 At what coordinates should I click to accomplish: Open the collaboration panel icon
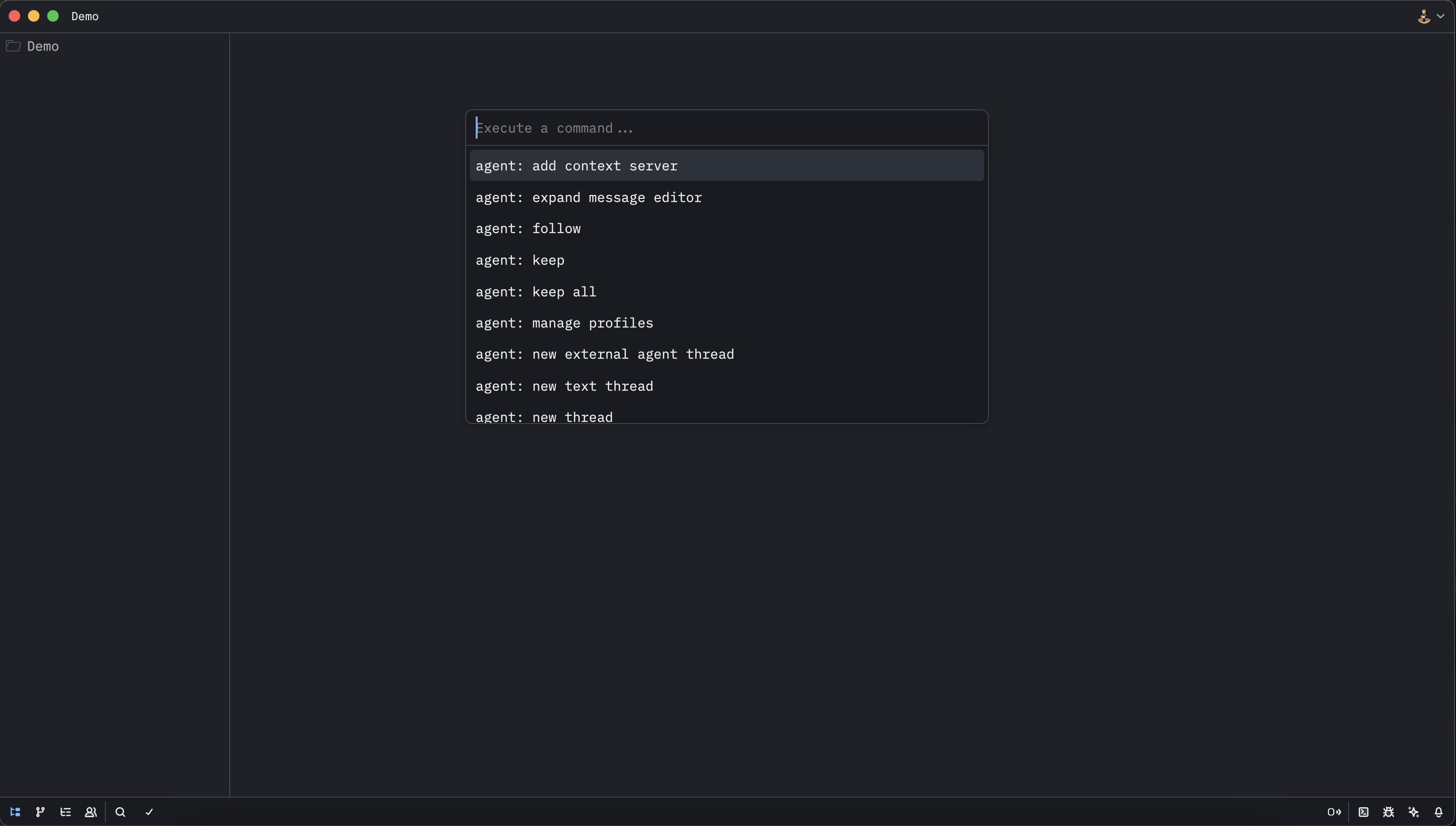point(91,812)
